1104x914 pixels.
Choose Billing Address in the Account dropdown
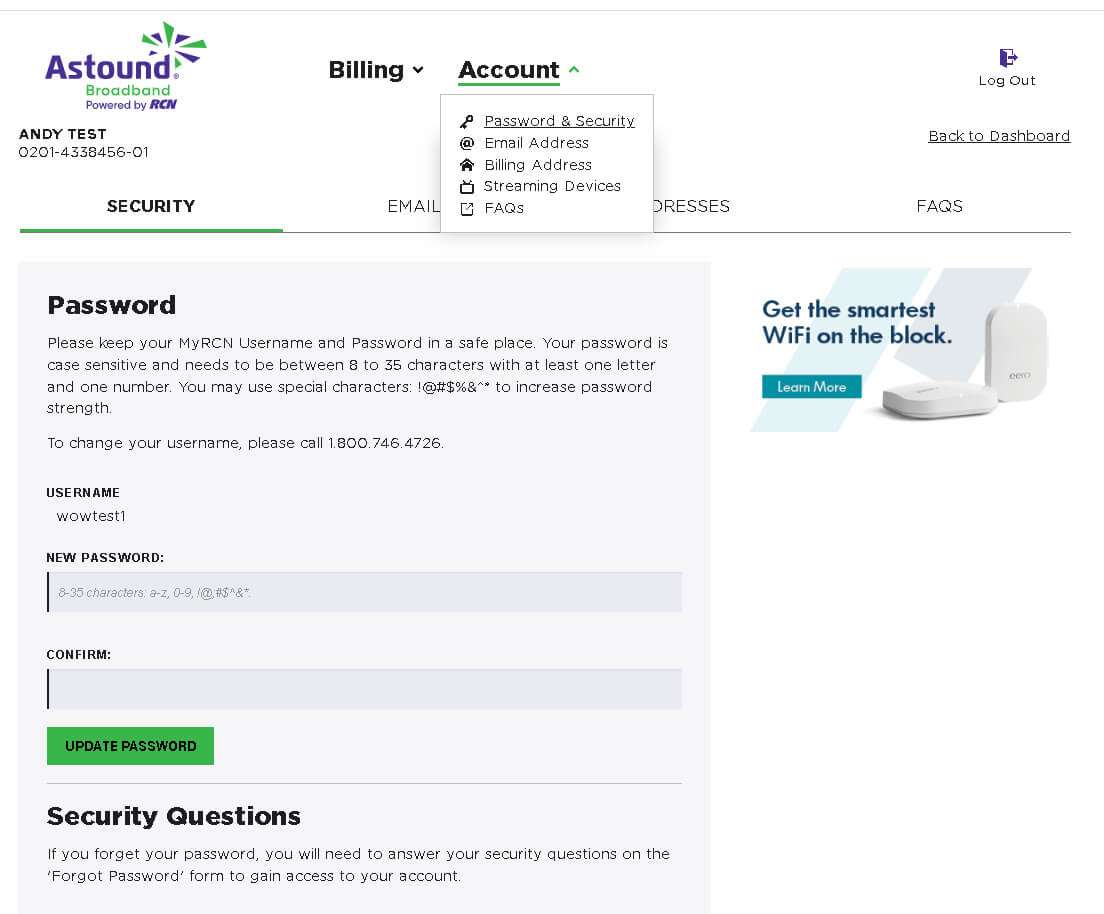[538, 165]
